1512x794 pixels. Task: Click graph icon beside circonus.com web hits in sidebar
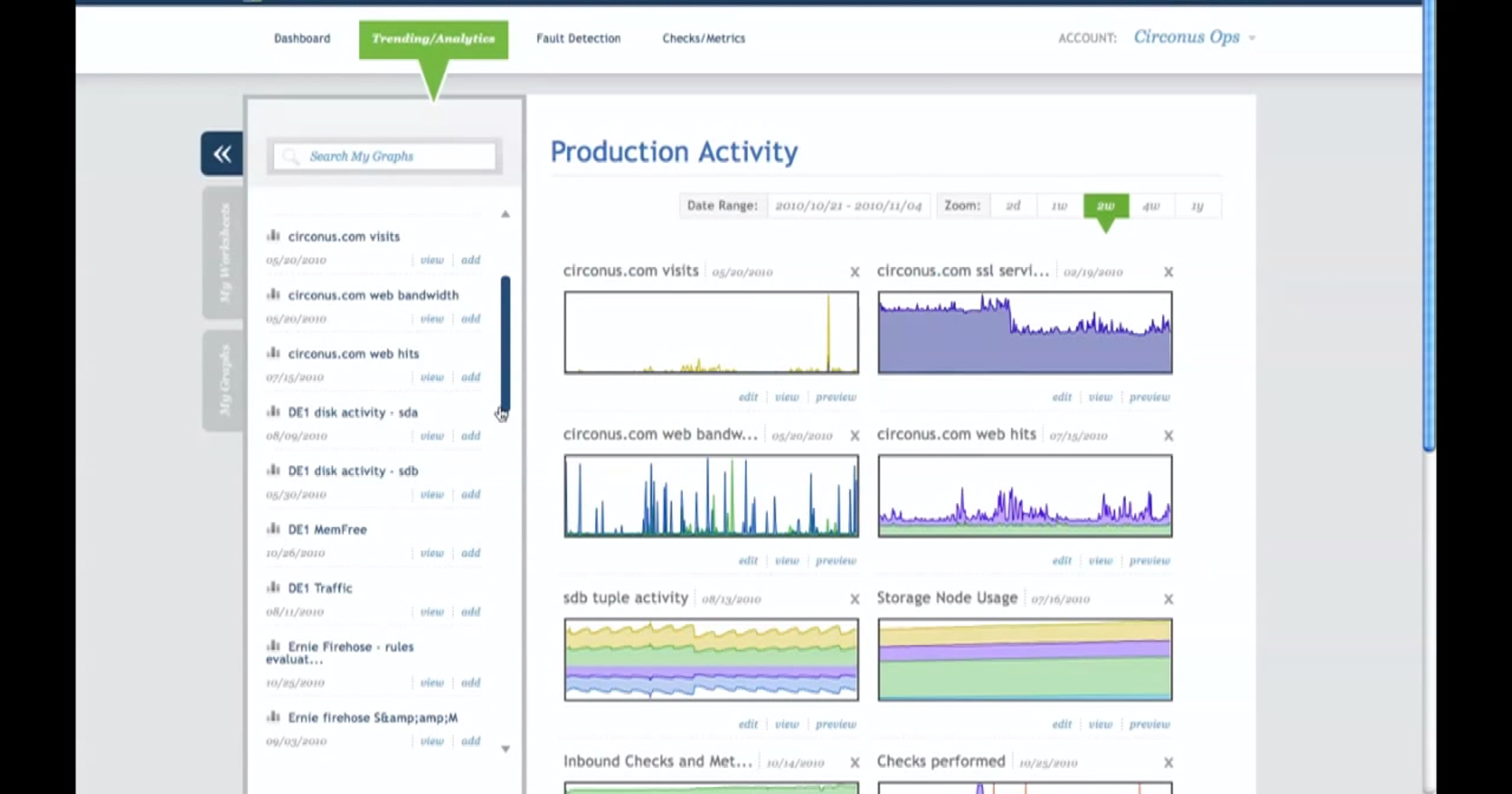pyautogui.click(x=273, y=353)
